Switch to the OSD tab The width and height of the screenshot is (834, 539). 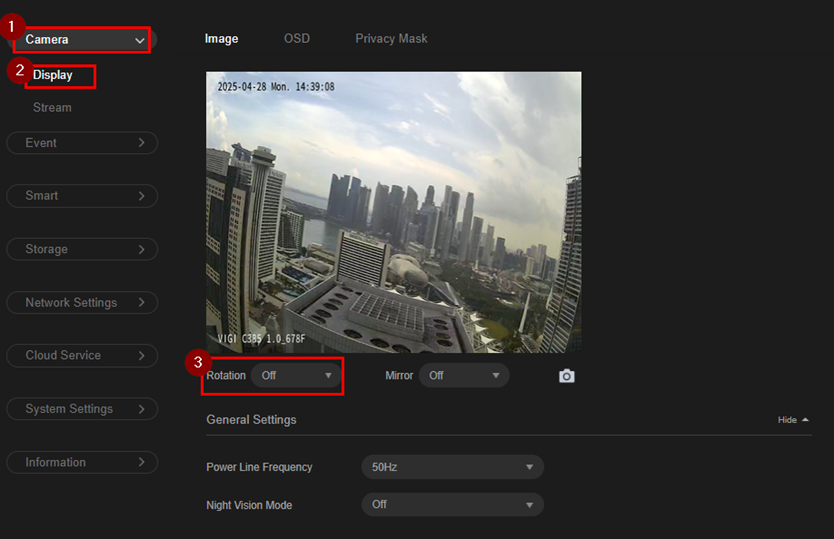[x=297, y=39]
